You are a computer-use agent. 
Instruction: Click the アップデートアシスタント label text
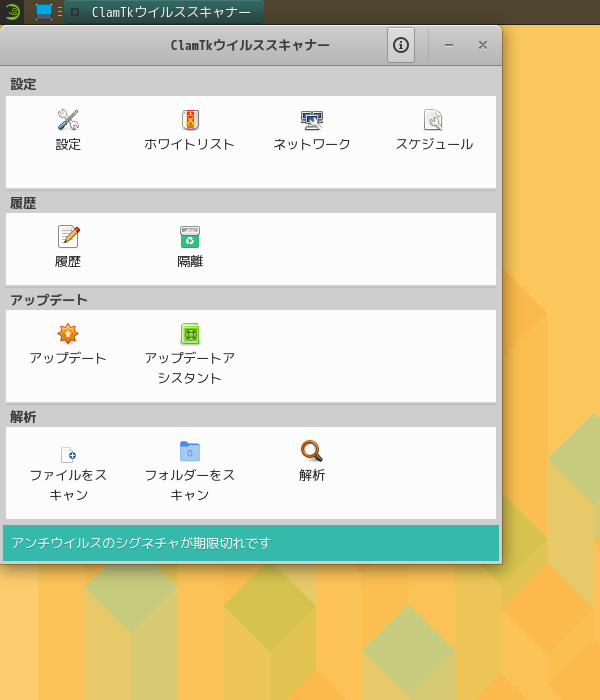(189, 368)
